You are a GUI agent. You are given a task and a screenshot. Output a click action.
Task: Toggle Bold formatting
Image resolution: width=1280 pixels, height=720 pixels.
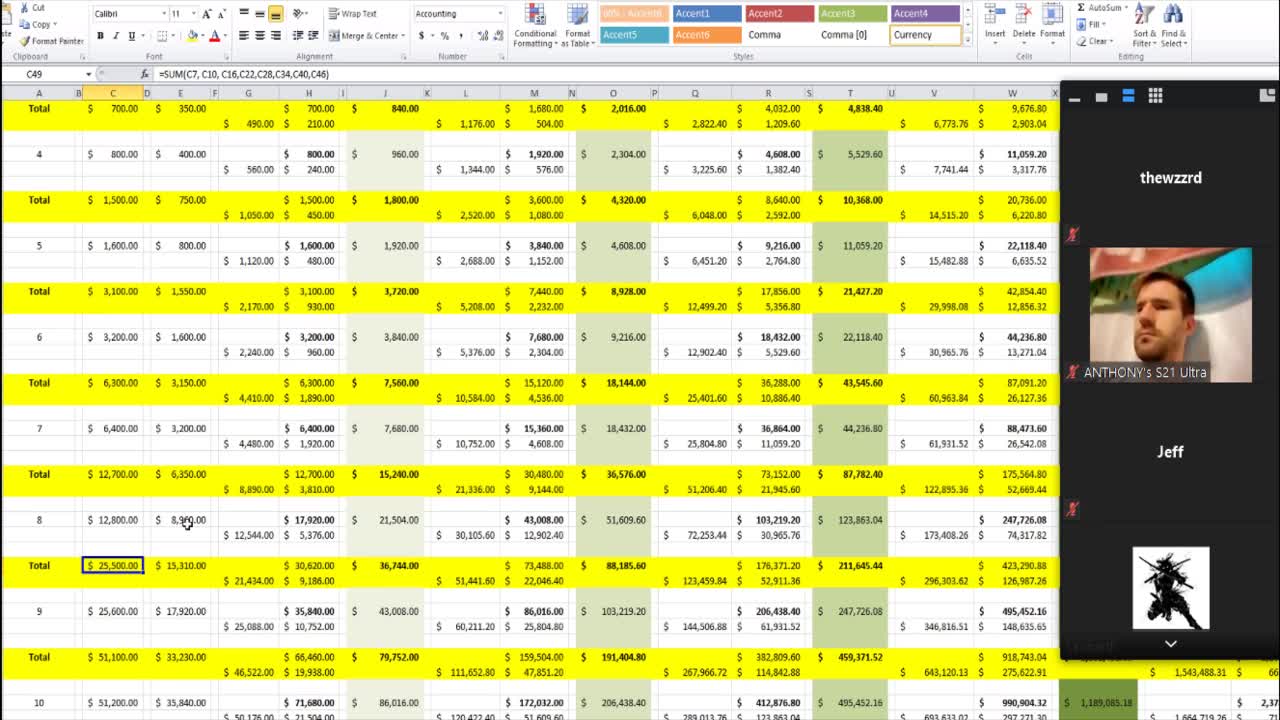100,36
